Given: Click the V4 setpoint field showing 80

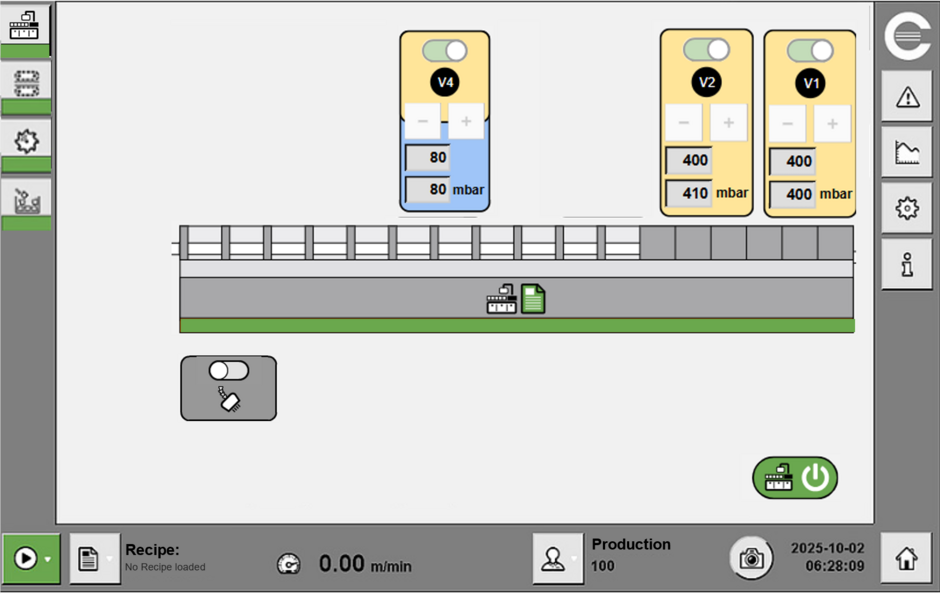Looking at the screenshot, I should tap(428, 157).
